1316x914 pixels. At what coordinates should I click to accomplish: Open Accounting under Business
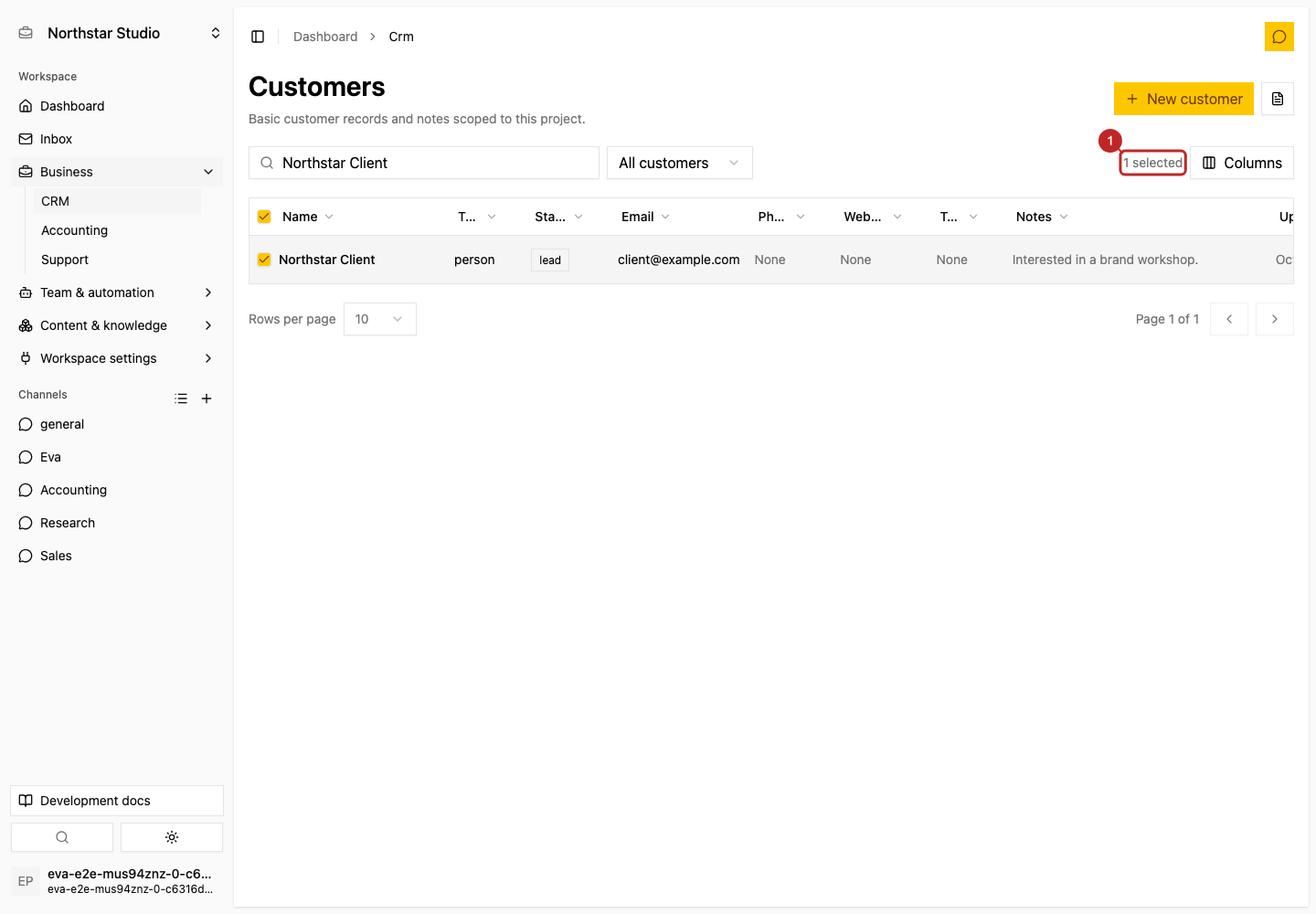point(117,230)
